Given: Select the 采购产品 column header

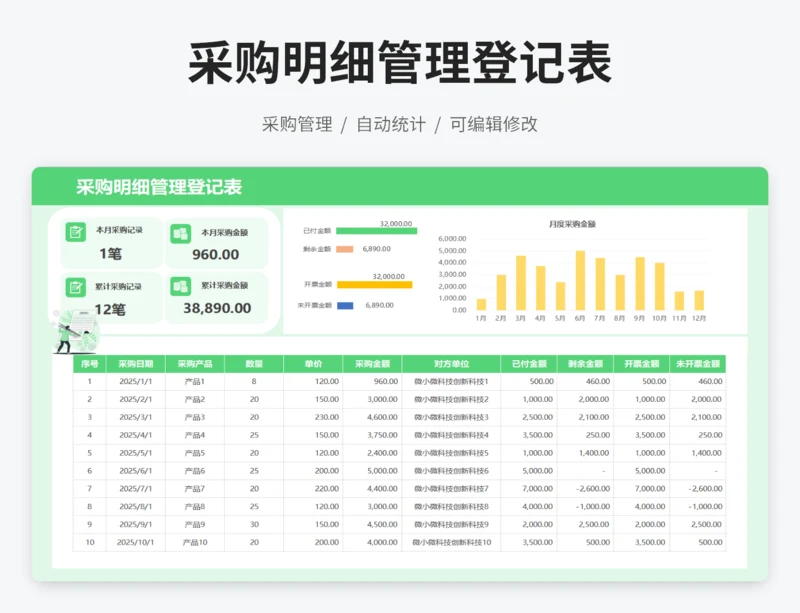Looking at the screenshot, I should (195, 364).
